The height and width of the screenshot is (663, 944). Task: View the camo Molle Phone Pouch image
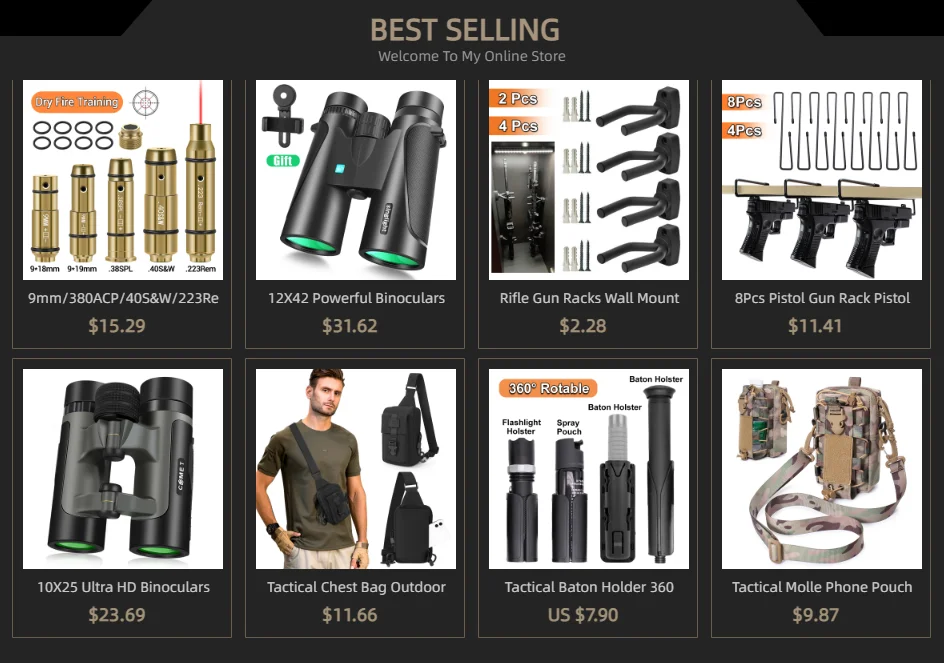tap(822, 469)
